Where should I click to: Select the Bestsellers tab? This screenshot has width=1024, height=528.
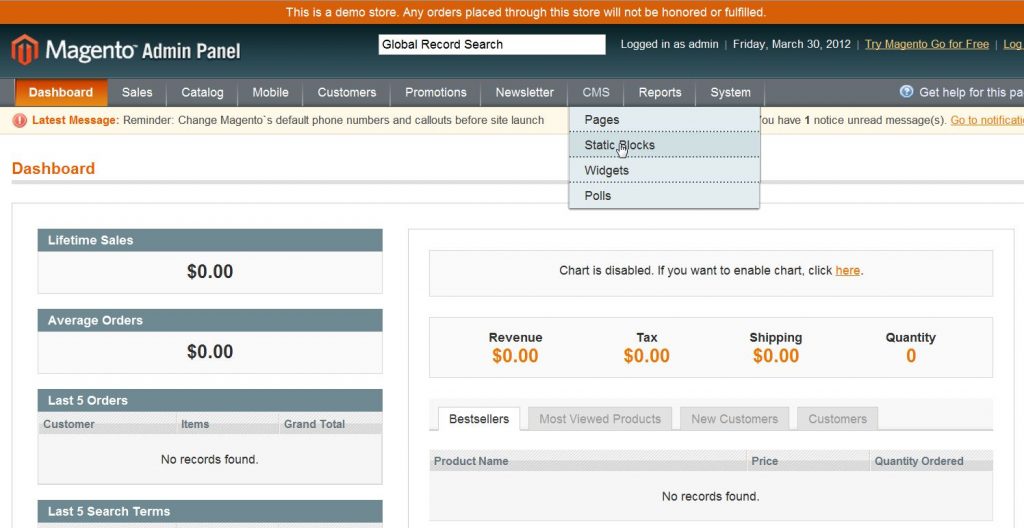coord(478,419)
